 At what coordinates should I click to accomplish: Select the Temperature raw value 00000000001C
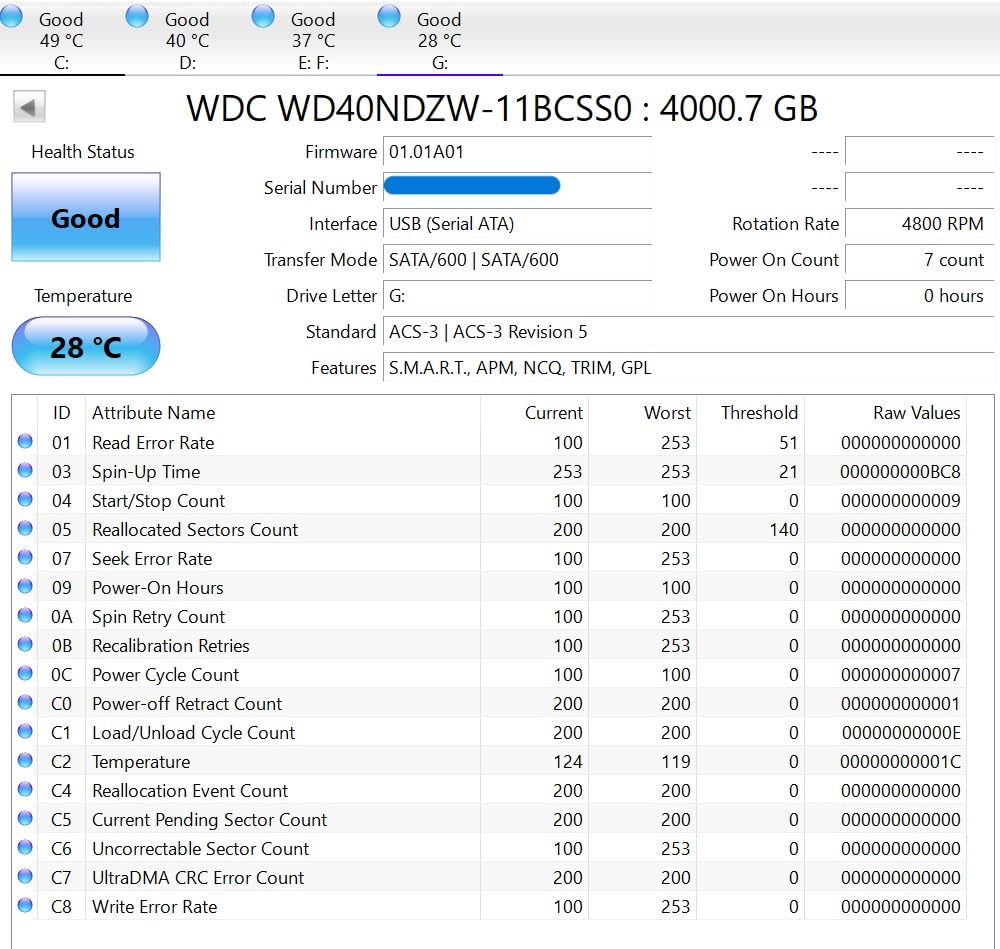coord(900,762)
